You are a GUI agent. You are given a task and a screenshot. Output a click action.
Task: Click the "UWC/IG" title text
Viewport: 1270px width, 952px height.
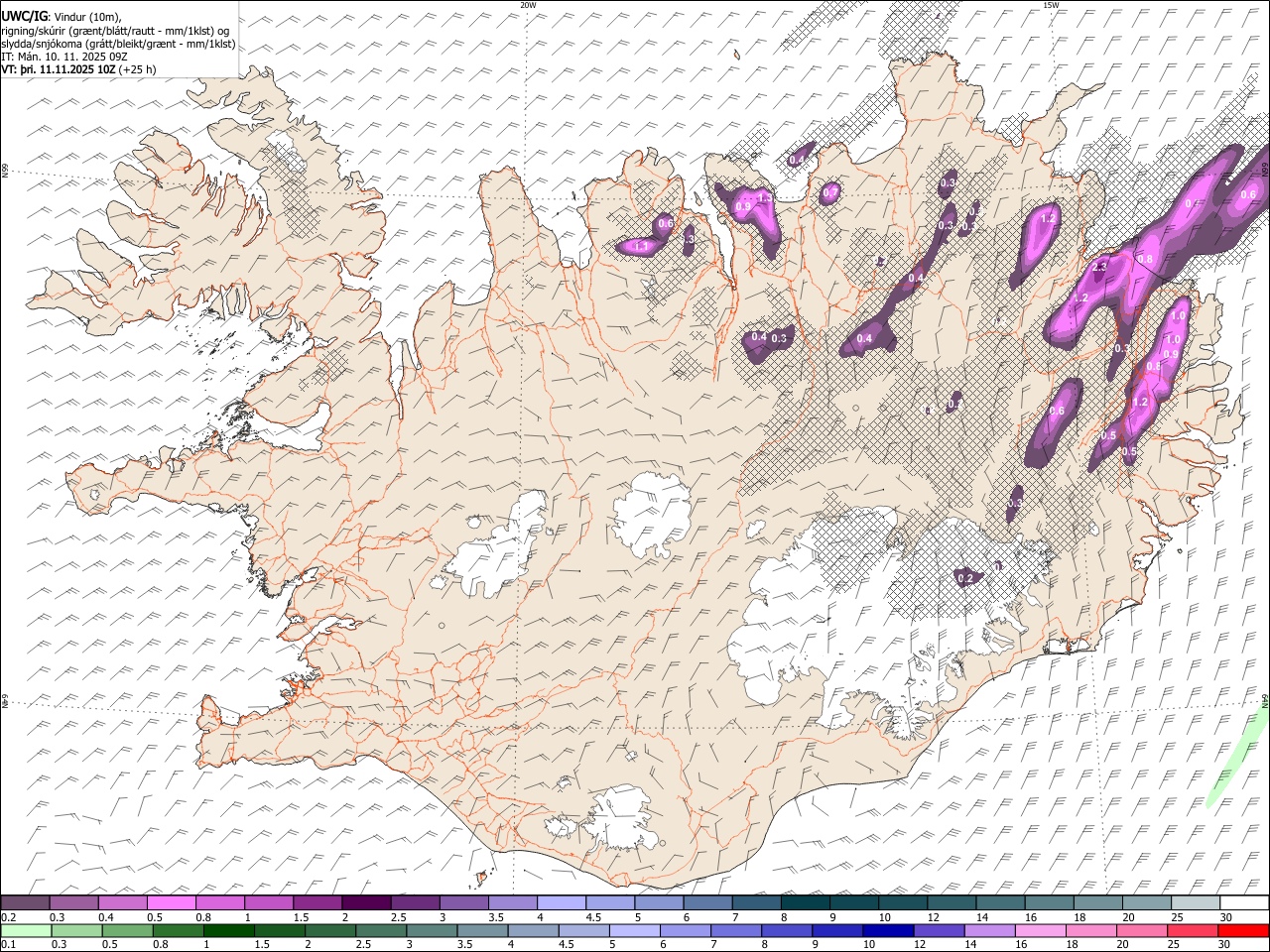(x=24, y=16)
